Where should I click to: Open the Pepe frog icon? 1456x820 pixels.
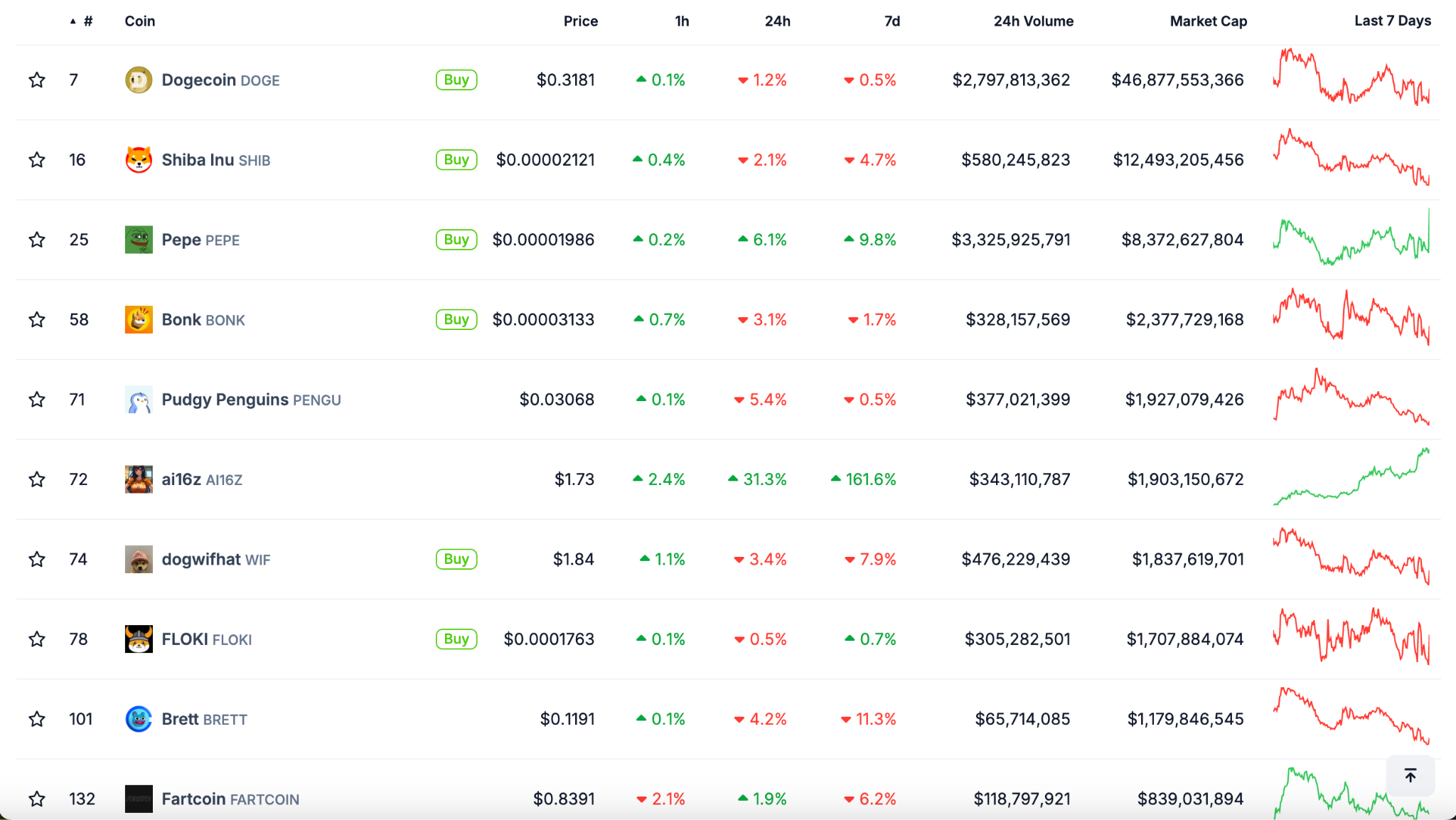tap(139, 240)
